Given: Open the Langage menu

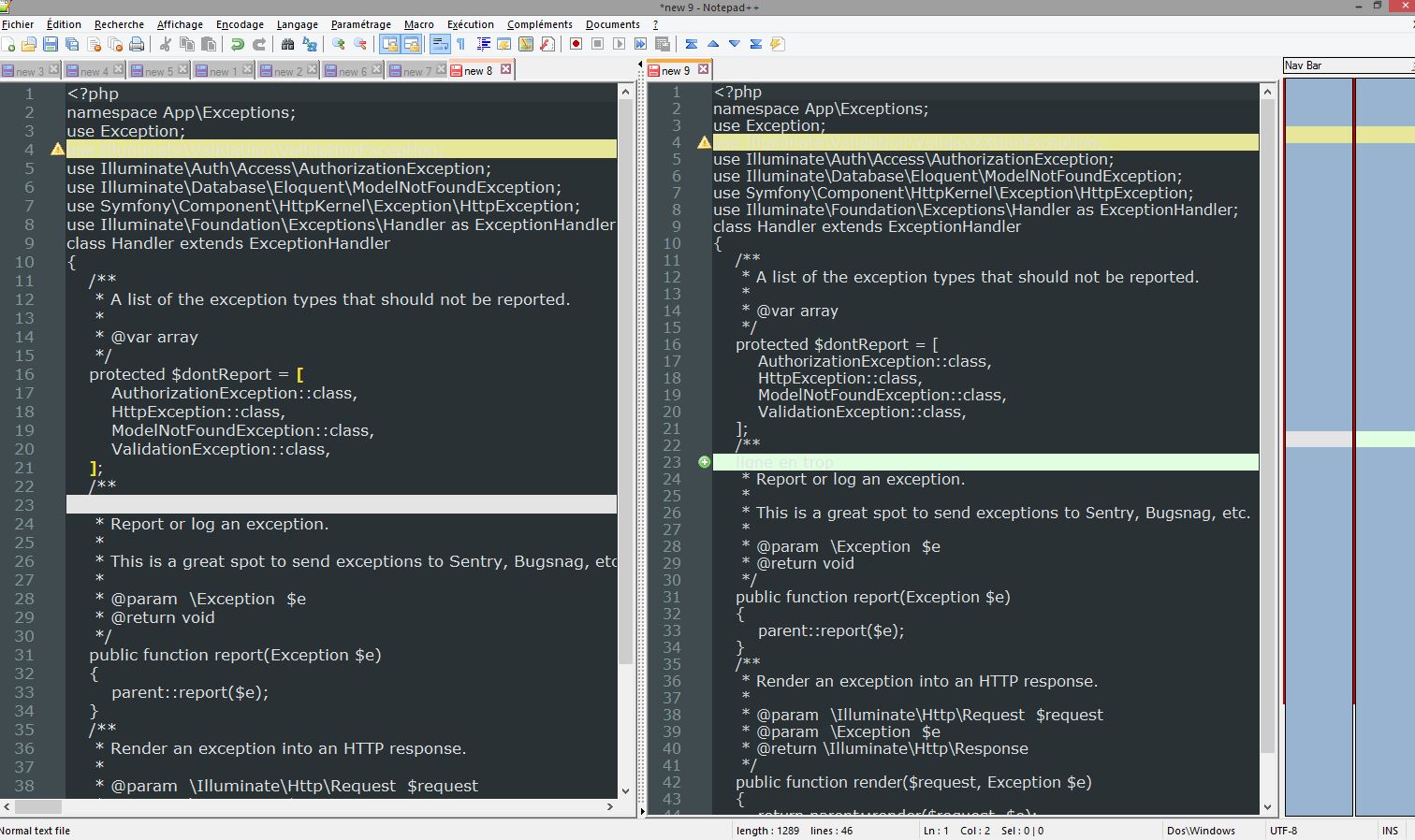Looking at the screenshot, I should pyautogui.click(x=298, y=24).
